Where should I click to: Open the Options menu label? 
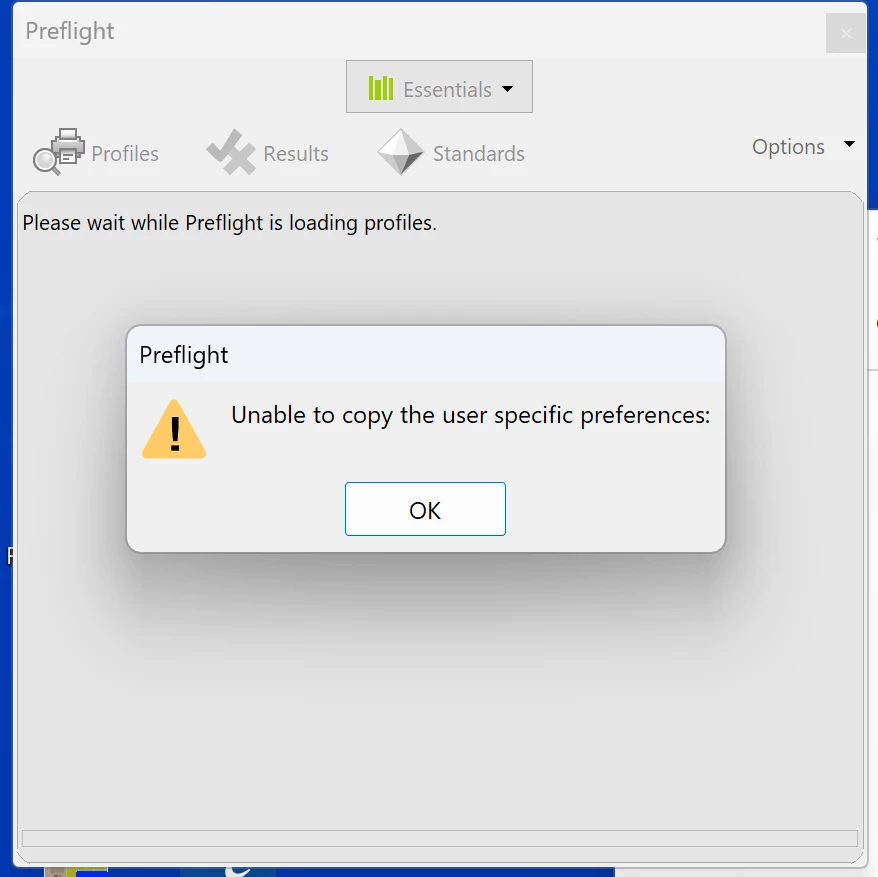pyautogui.click(x=788, y=147)
